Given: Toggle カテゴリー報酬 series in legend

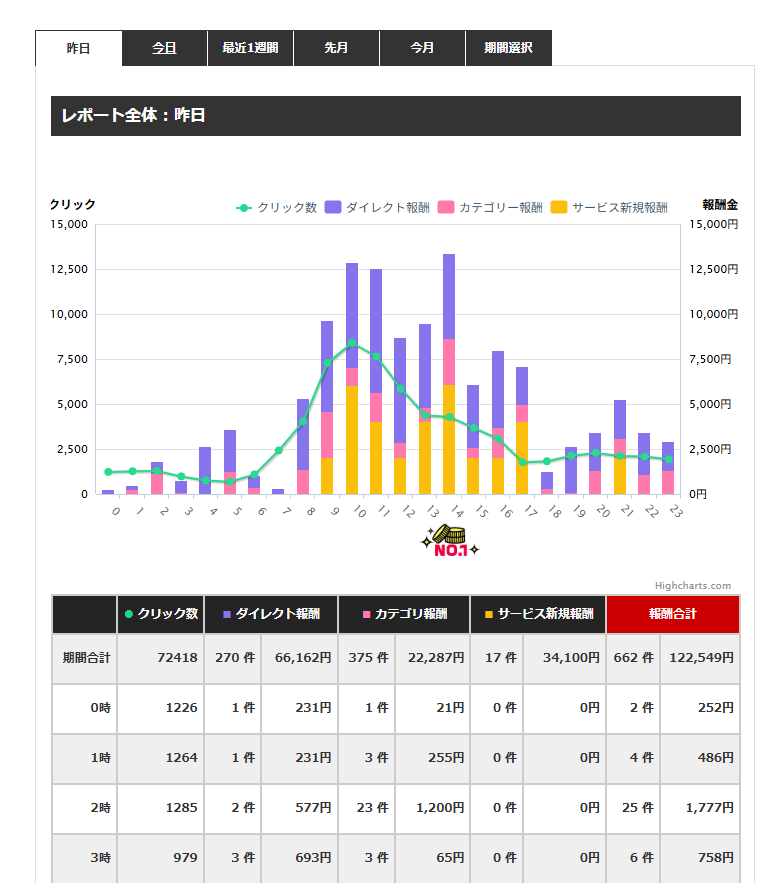Looking at the screenshot, I should pos(490,208).
